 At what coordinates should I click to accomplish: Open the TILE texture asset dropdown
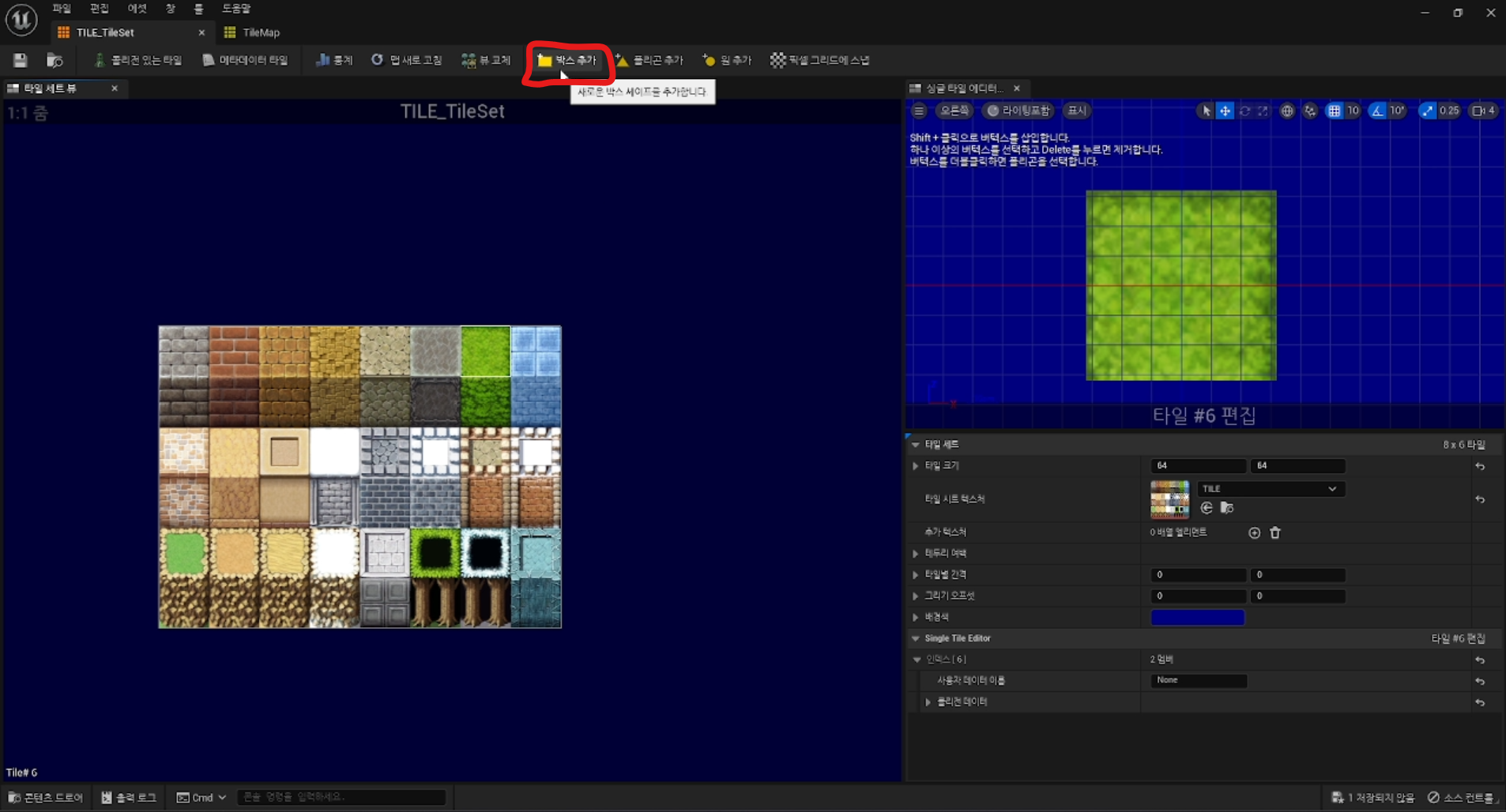click(1271, 489)
